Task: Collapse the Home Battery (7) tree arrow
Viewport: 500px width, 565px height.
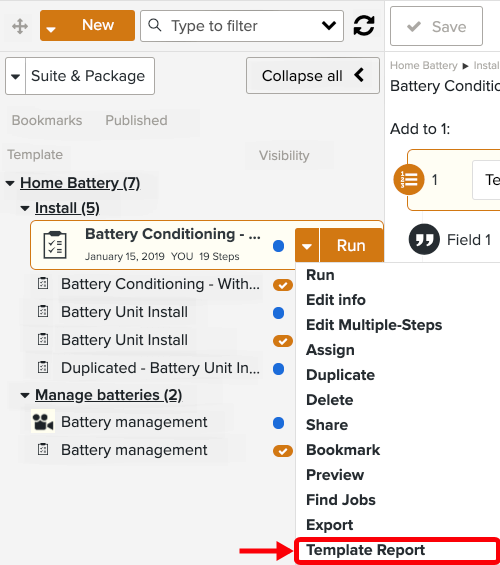Action: (10, 183)
